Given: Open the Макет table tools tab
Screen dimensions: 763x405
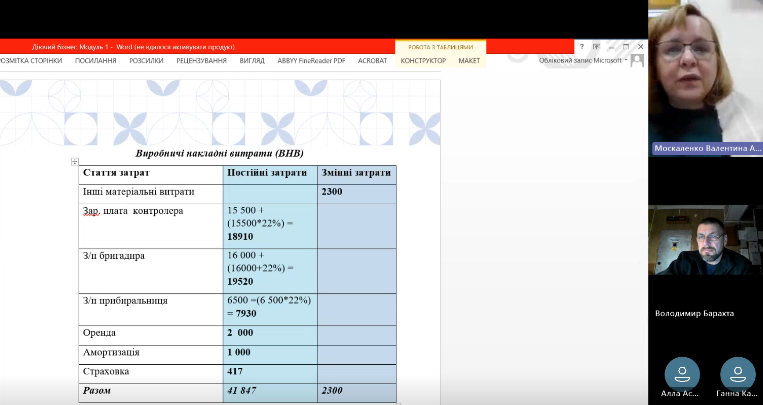Looking at the screenshot, I should point(469,61).
